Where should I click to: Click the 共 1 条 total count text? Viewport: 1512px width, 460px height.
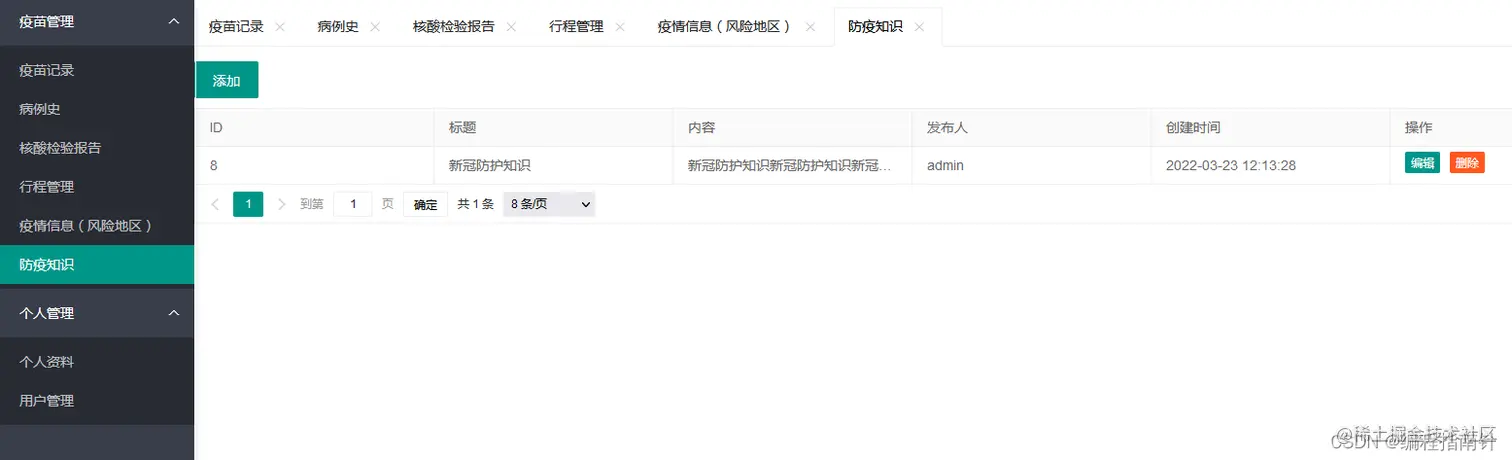pyautogui.click(x=475, y=204)
